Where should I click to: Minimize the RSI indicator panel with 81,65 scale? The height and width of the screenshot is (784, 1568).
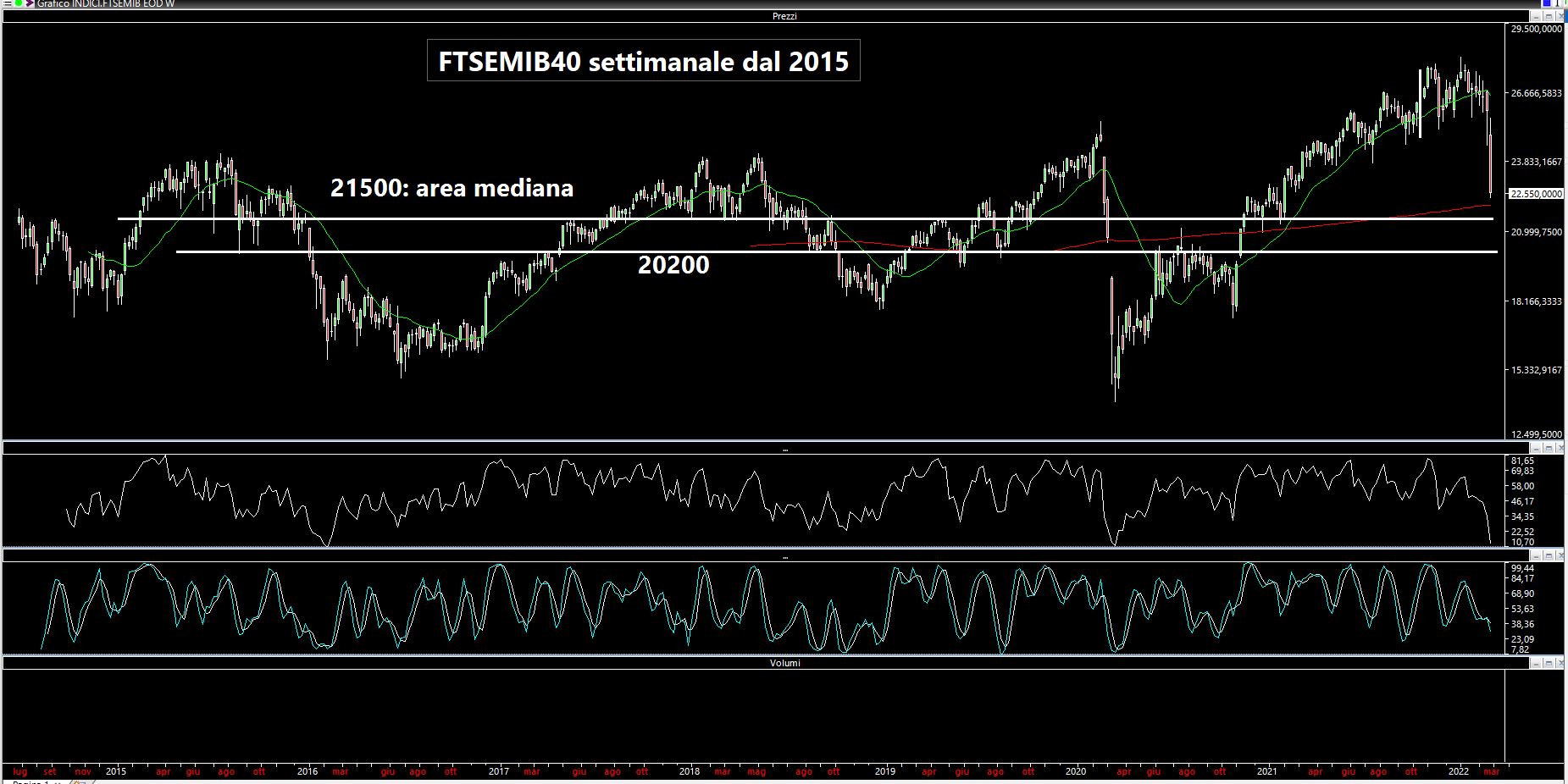point(1536,447)
